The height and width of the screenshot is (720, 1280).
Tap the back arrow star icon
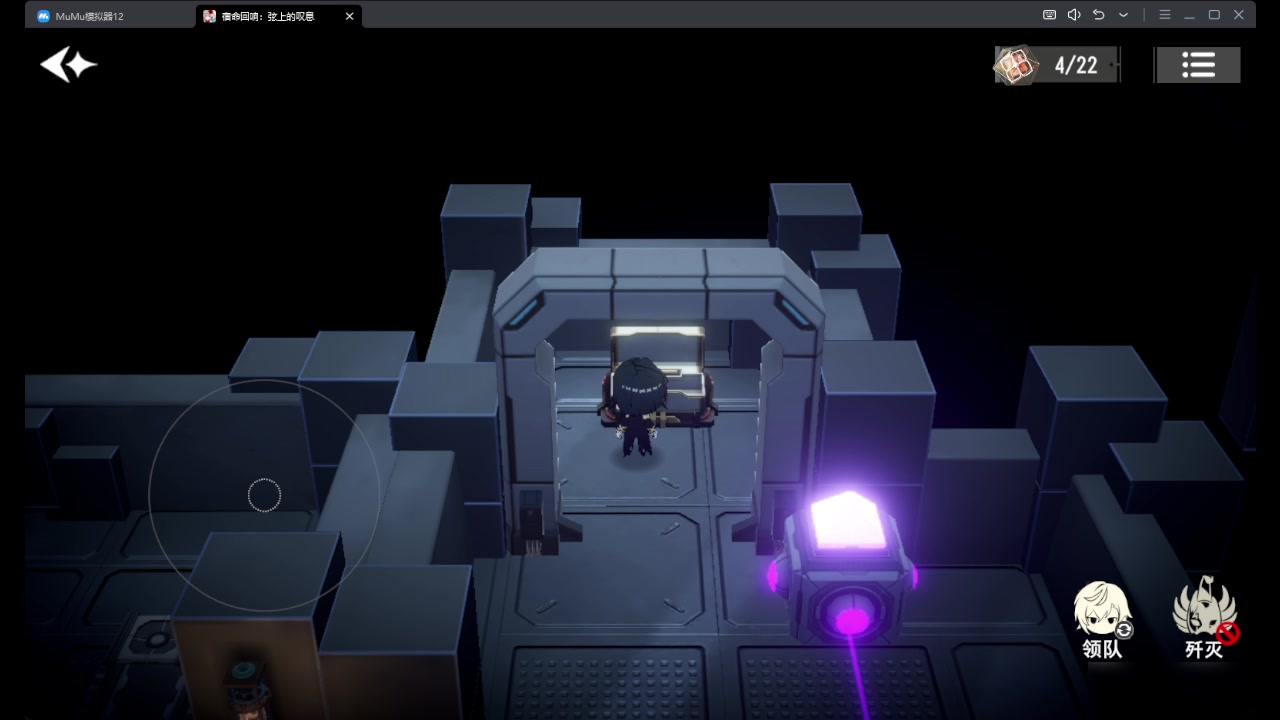[68, 65]
